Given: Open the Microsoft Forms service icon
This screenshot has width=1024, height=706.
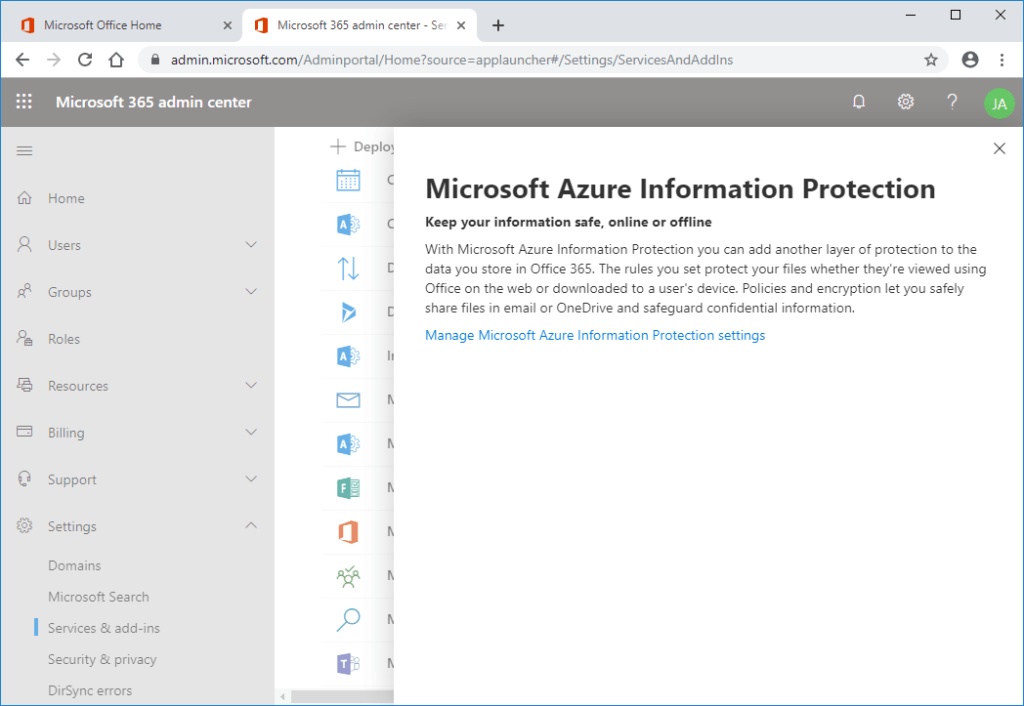Looking at the screenshot, I should tap(347, 488).
